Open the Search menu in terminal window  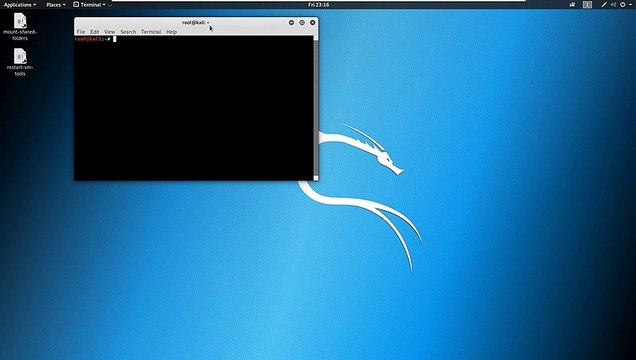128,32
